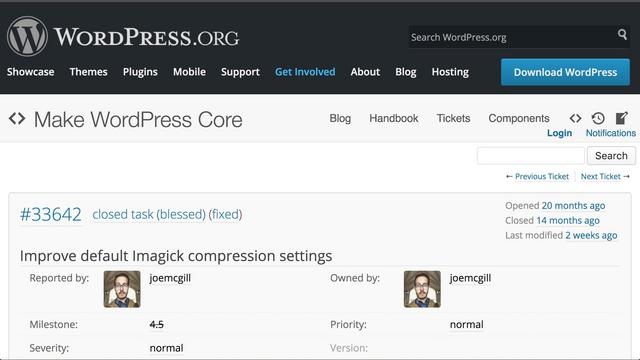Open the Components link
The height and width of the screenshot is (360, 640).
(x=519, y=118)
